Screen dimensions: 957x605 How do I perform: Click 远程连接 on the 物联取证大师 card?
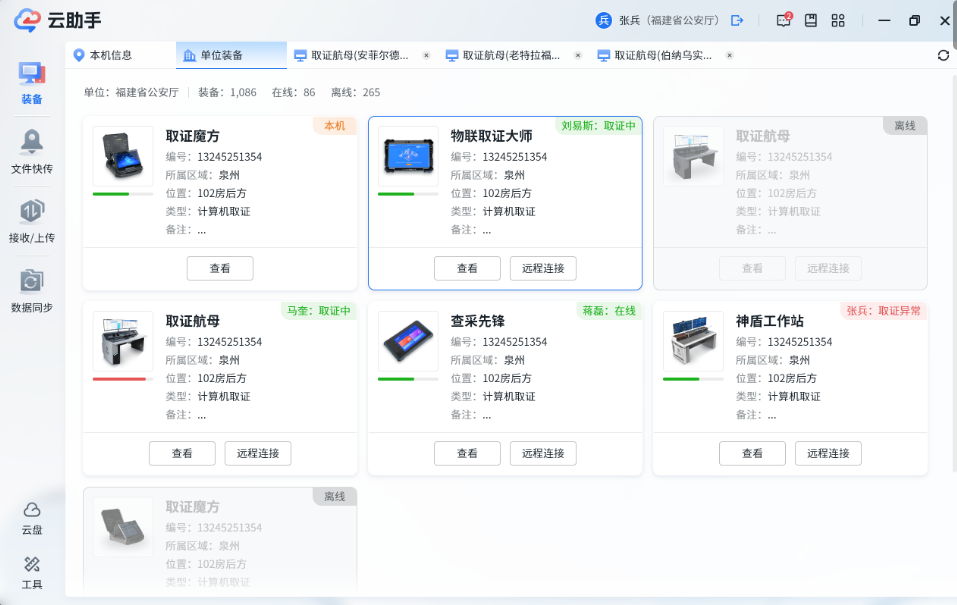(x=543, y=268)
